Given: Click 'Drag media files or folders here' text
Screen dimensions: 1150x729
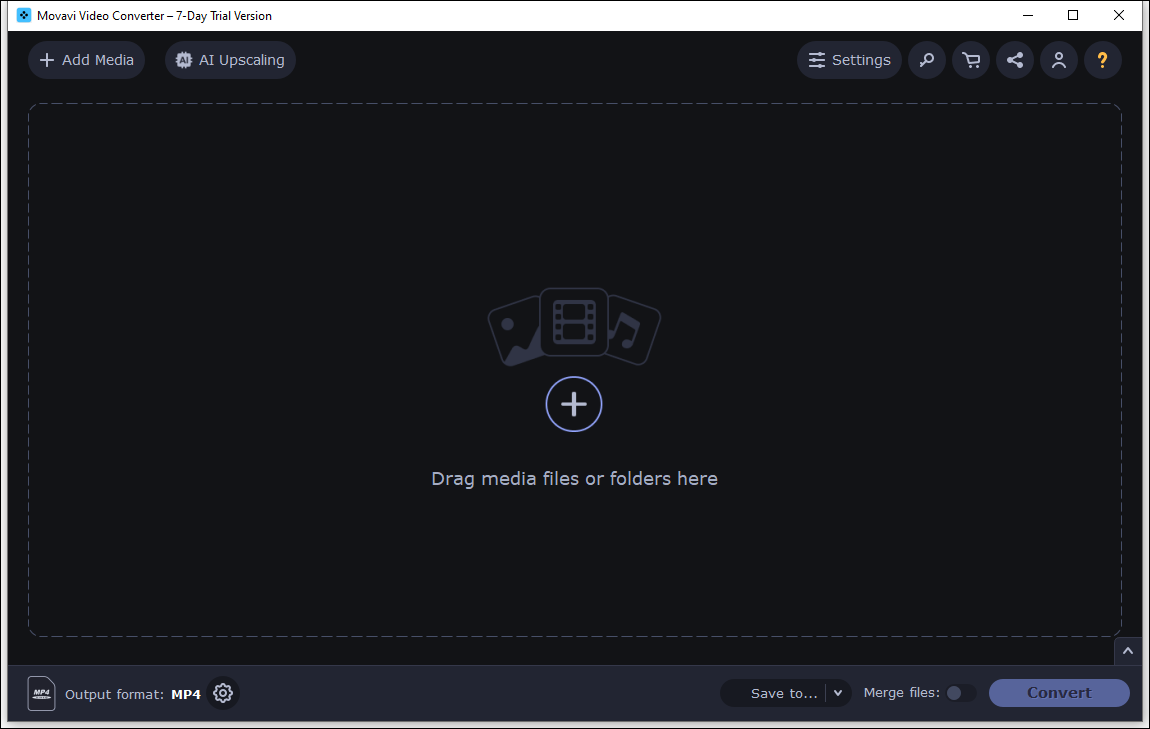Looking at the screenshot, I should (x=574, y=479).
